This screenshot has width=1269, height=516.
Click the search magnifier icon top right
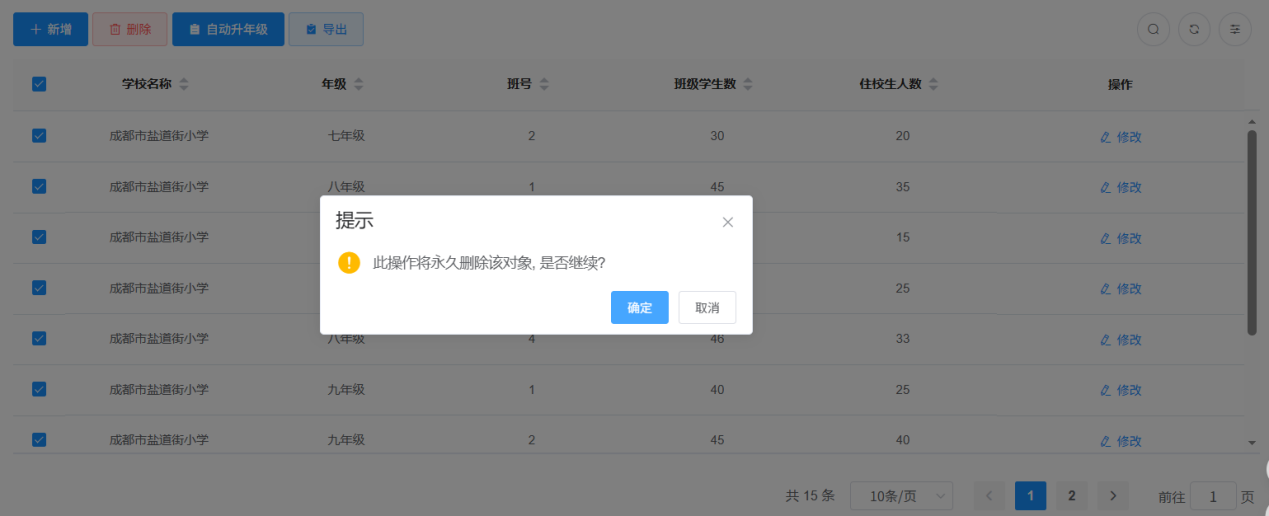tap(1153, 30)
